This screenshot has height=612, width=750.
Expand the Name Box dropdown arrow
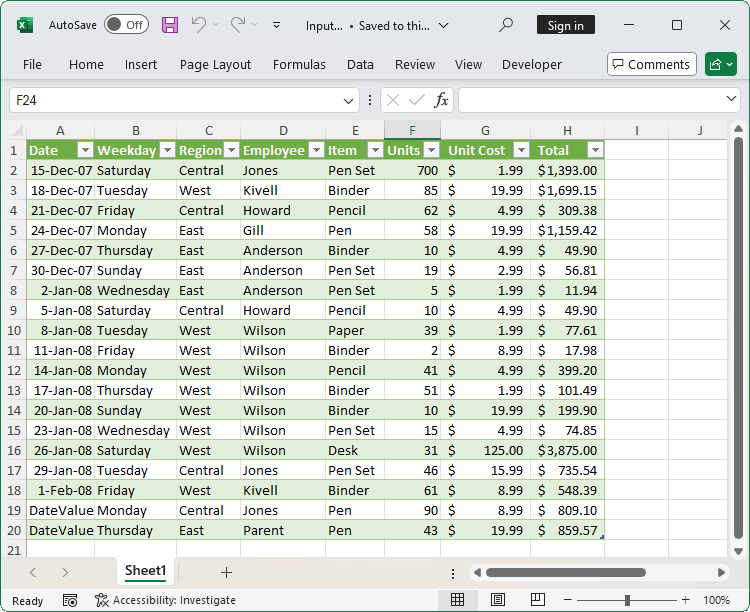click(x=349, y=100)
